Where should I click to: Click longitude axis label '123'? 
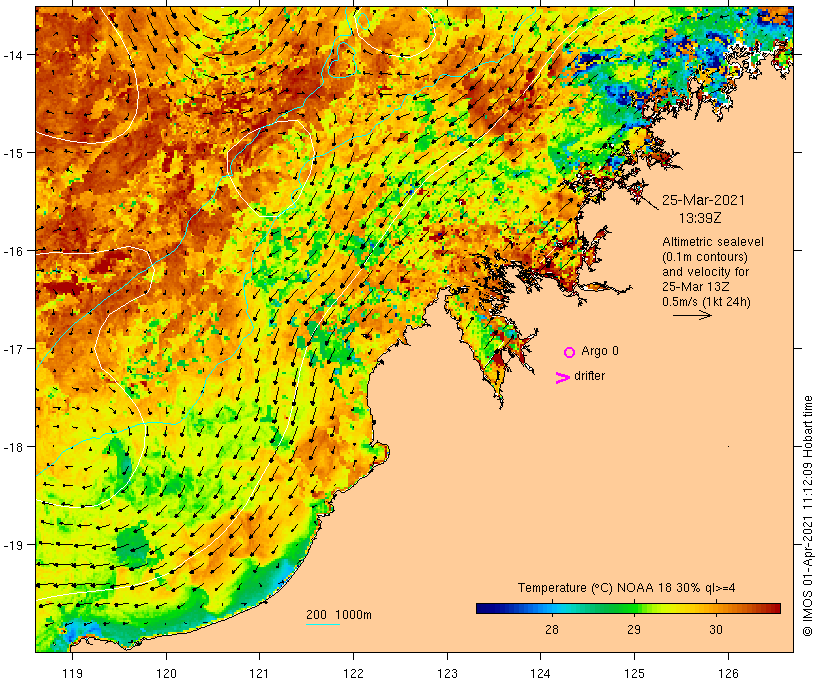coord(447,673)
